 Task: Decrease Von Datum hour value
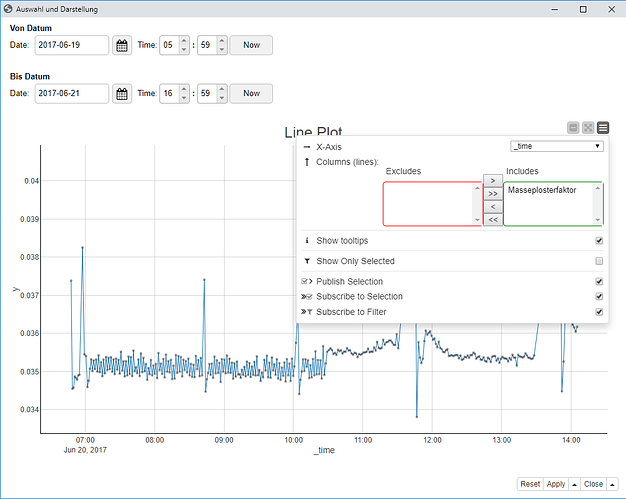click(x=184, y=50)
